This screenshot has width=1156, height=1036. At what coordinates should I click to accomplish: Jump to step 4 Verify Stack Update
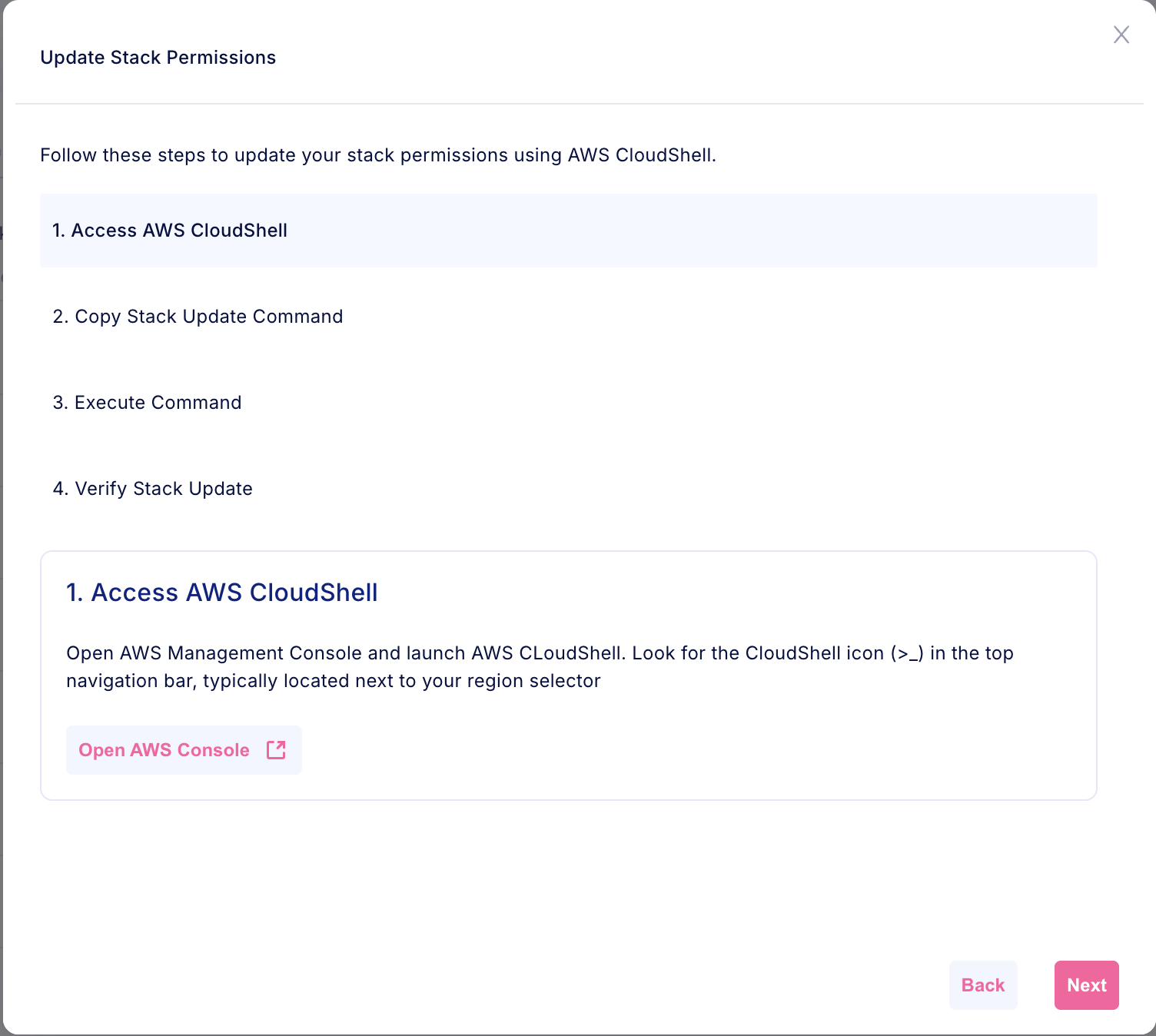pyautogui.click(x=152, y=489)
